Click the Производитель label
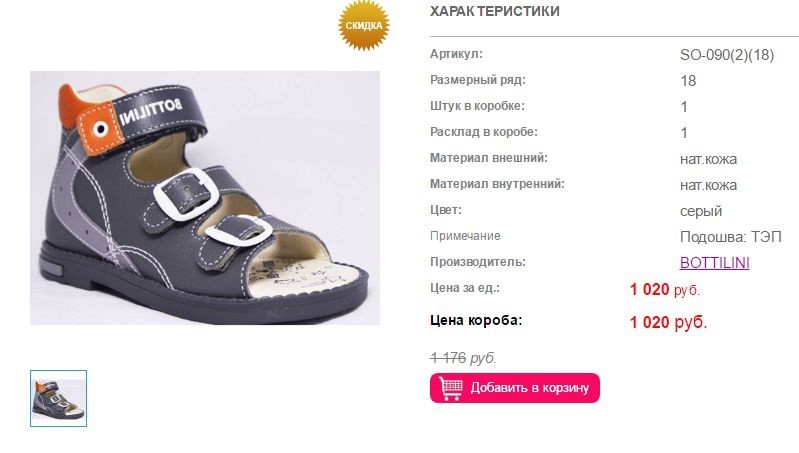Viewport: 799px width, 453px height. pos(477,262)
